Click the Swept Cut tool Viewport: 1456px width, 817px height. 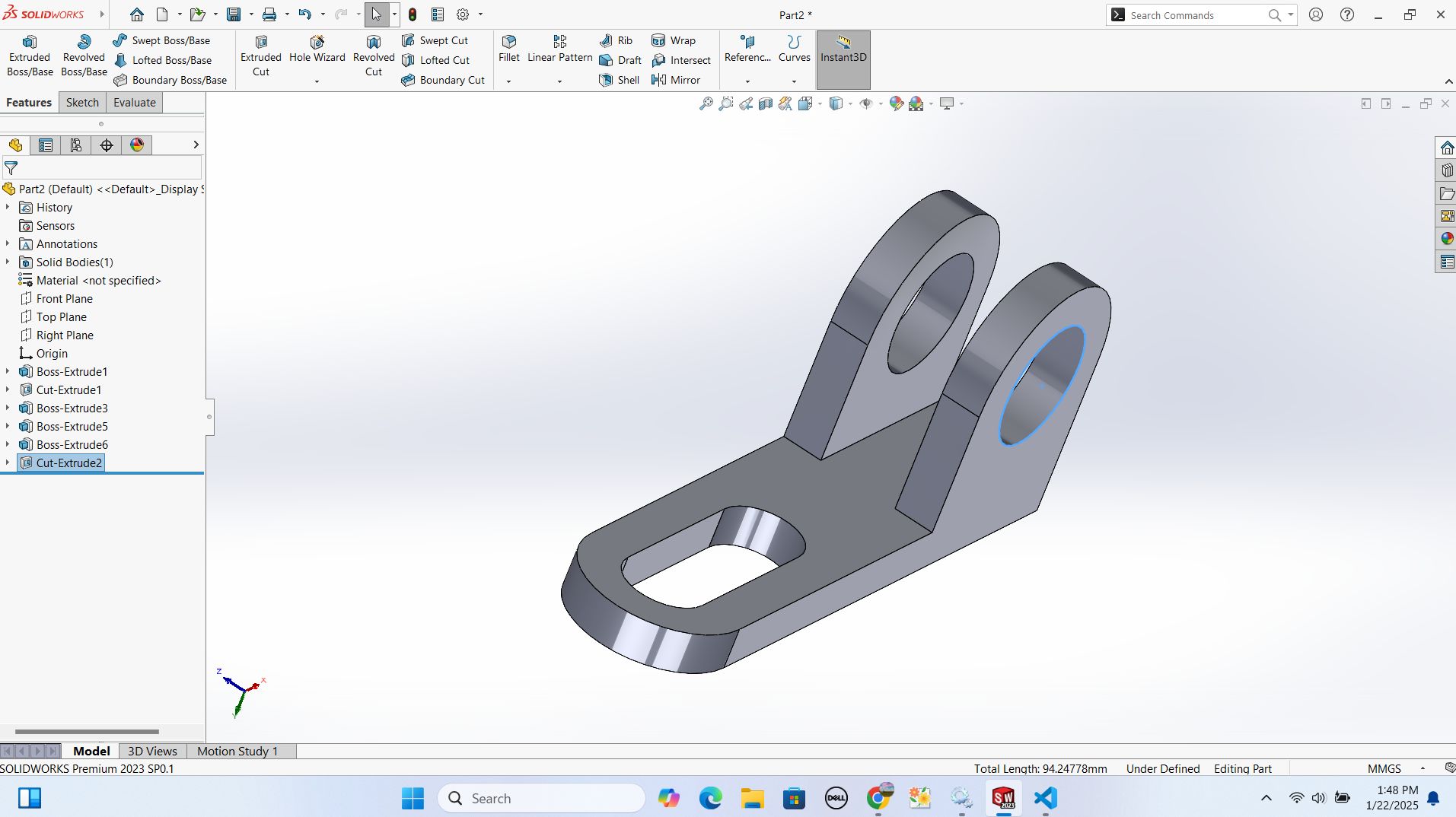435,40
